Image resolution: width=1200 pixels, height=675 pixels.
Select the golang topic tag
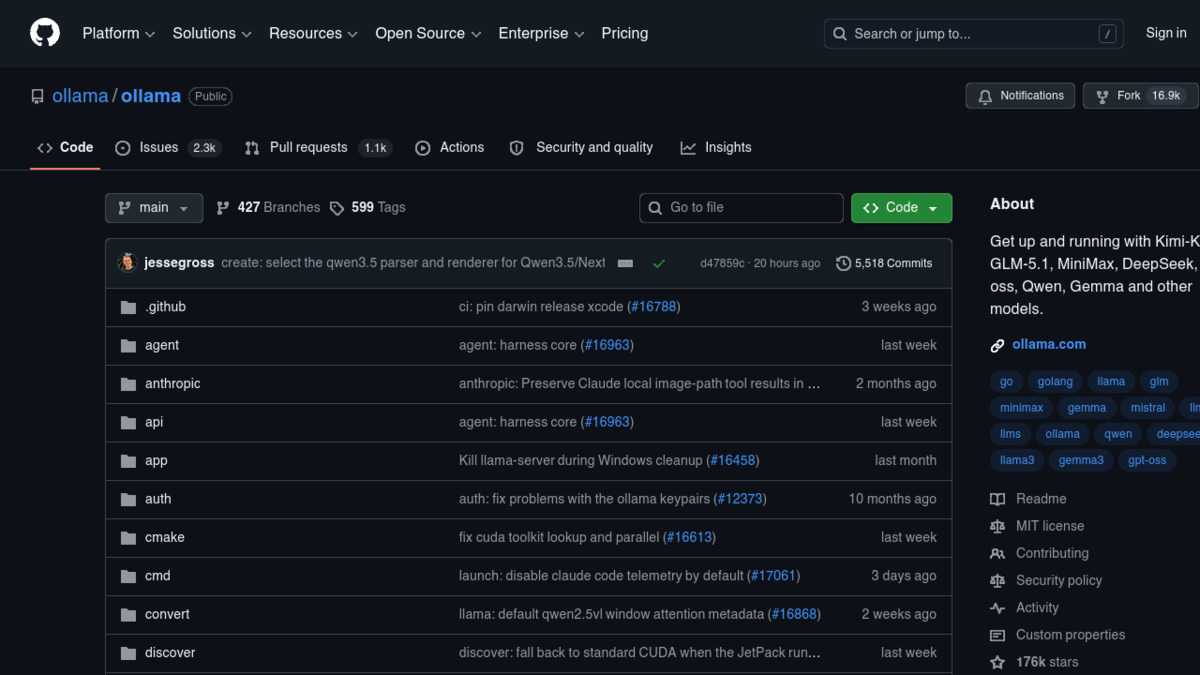coord(1055,382)
